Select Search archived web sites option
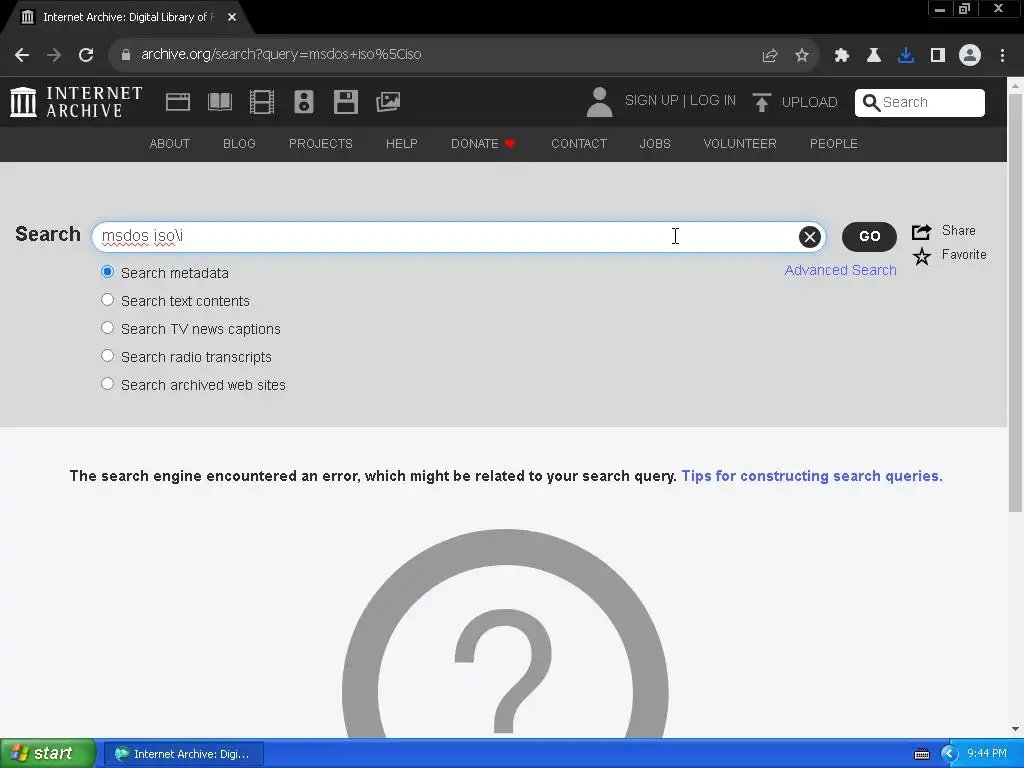This screenshot has height=768, width=1024. (x=107, y=384)
